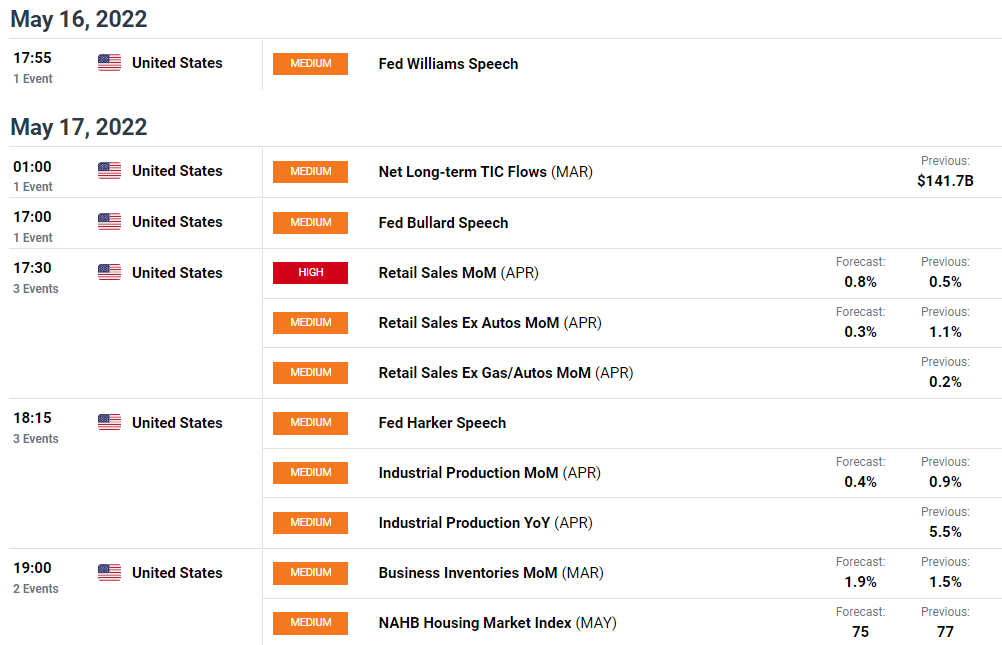This screenshot has height=645, width=1002.
Task: Click Industrial Production YoY previous 5.5%
Action: (945, 532)
